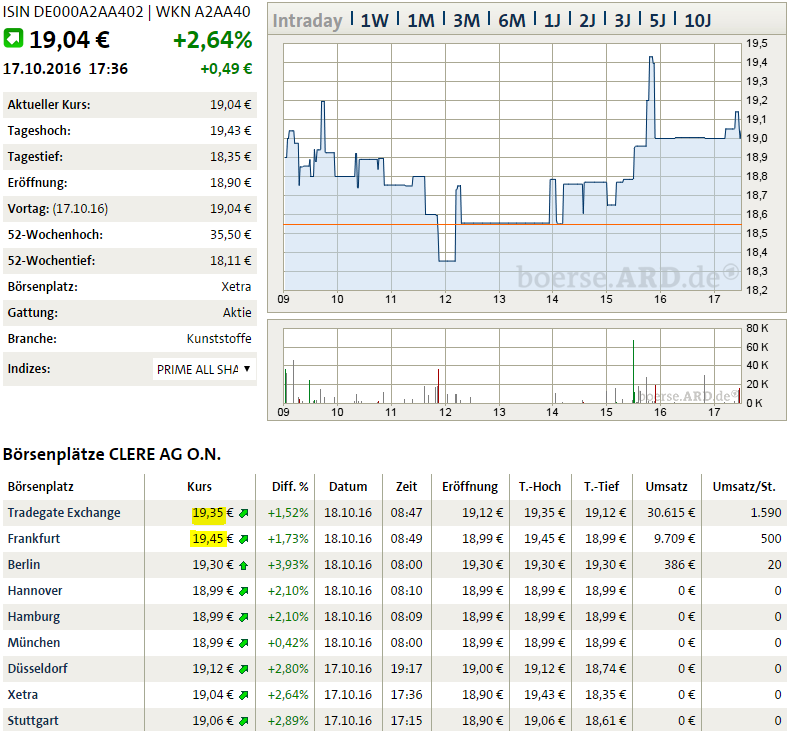
Task: Click the trend arrow in the Hannover row
Action: click(x=243, y=591)
